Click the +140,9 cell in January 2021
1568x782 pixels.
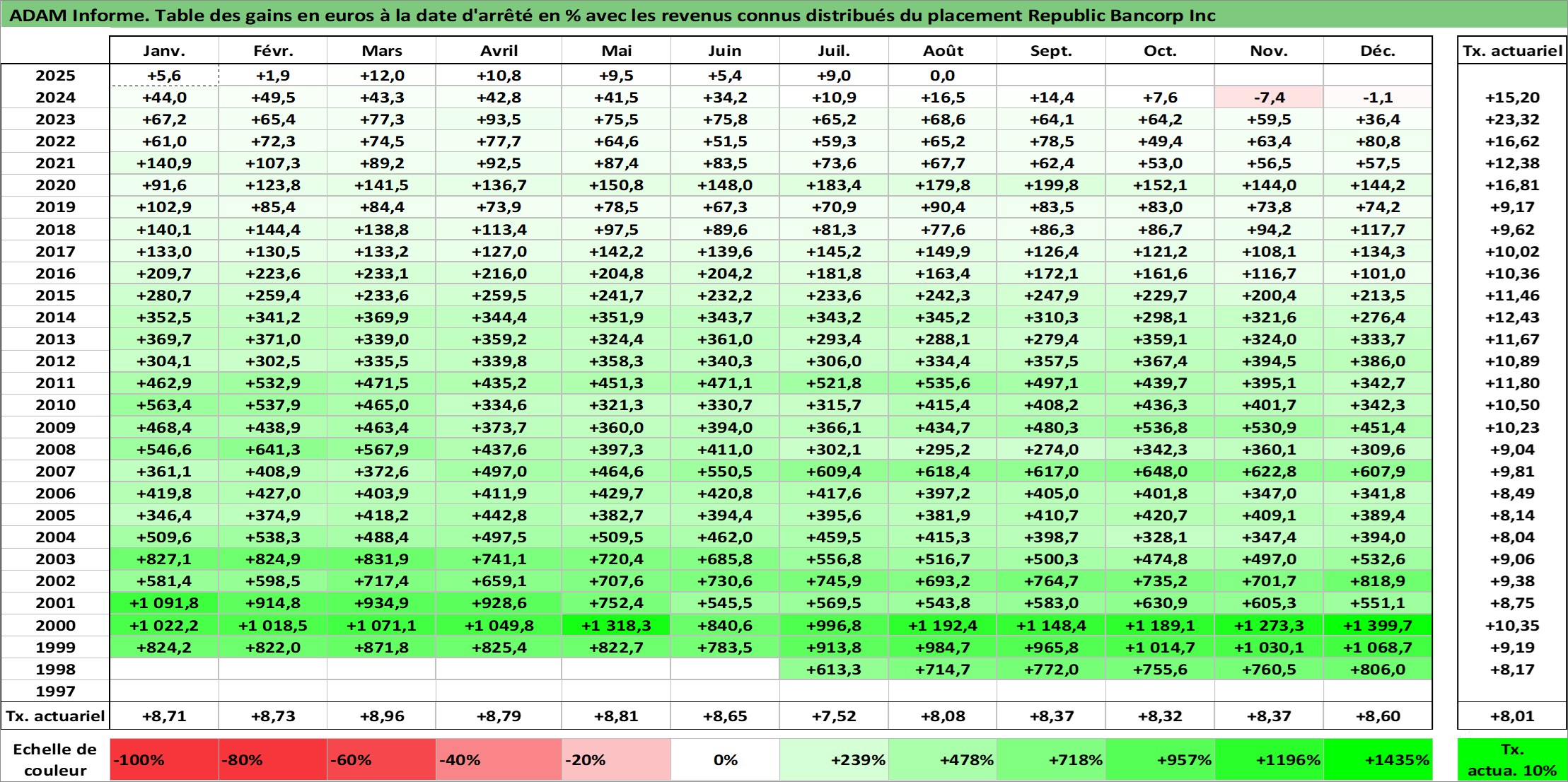[x=164, y=163]
